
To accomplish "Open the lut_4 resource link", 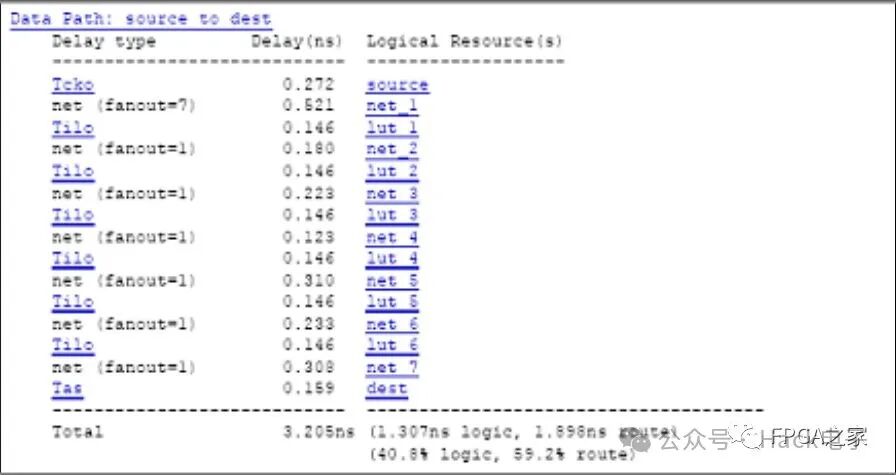I will tap(392, 258).
